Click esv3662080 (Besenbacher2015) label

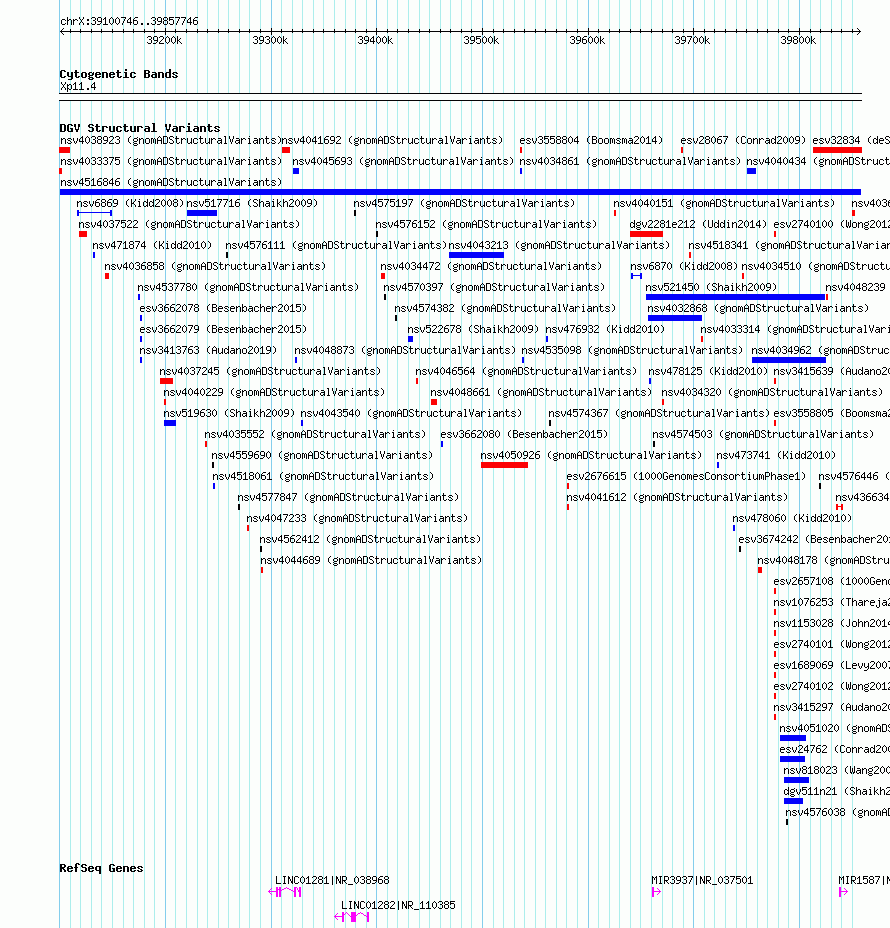point(524,434)
